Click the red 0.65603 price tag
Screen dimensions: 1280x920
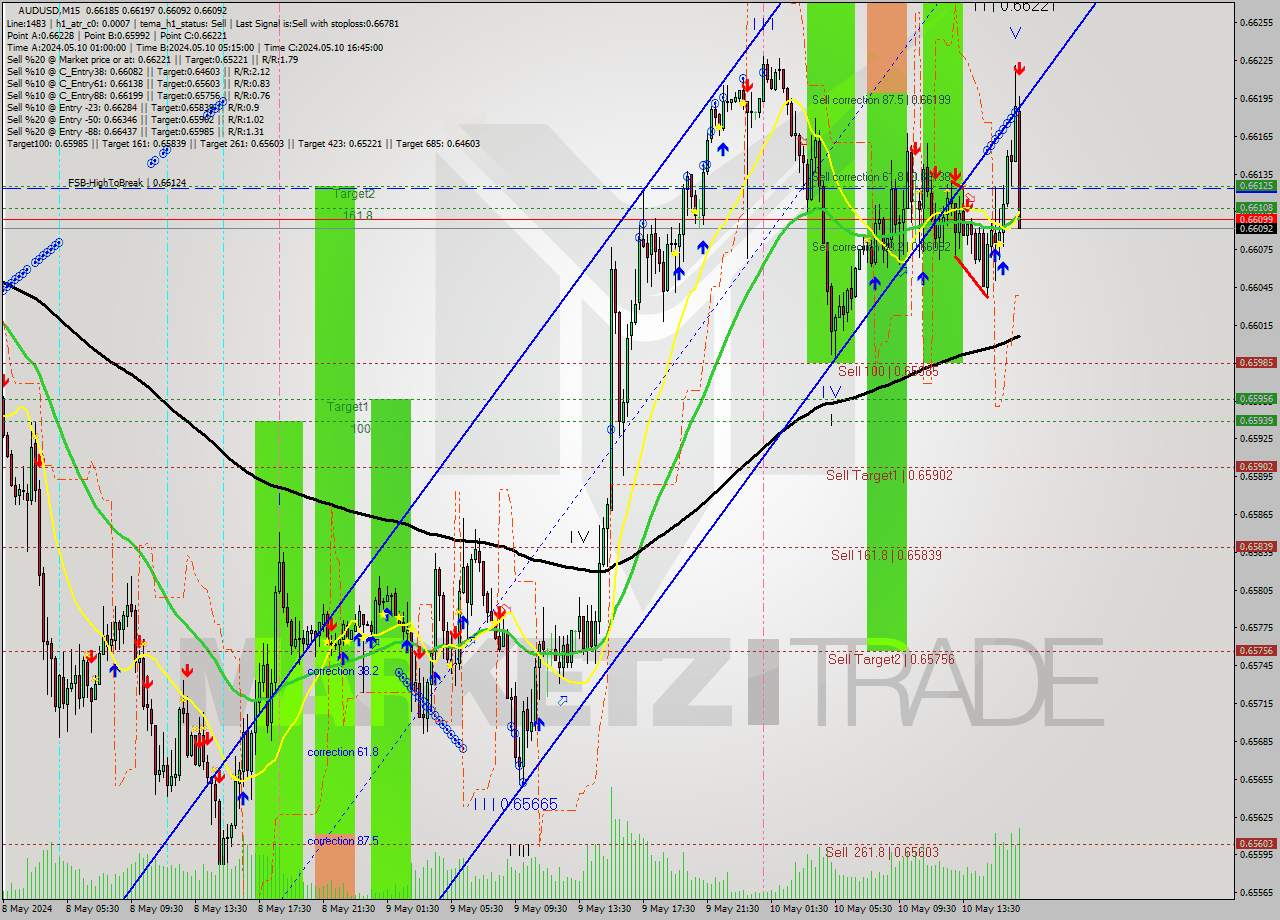point(1256,843)
